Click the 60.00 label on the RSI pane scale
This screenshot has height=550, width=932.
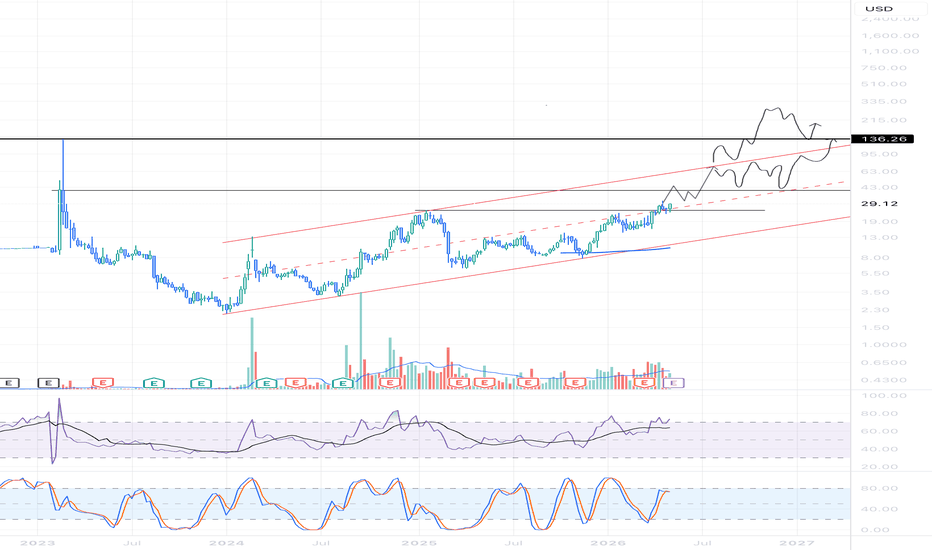pyautogui.click(x=880, y=431)
